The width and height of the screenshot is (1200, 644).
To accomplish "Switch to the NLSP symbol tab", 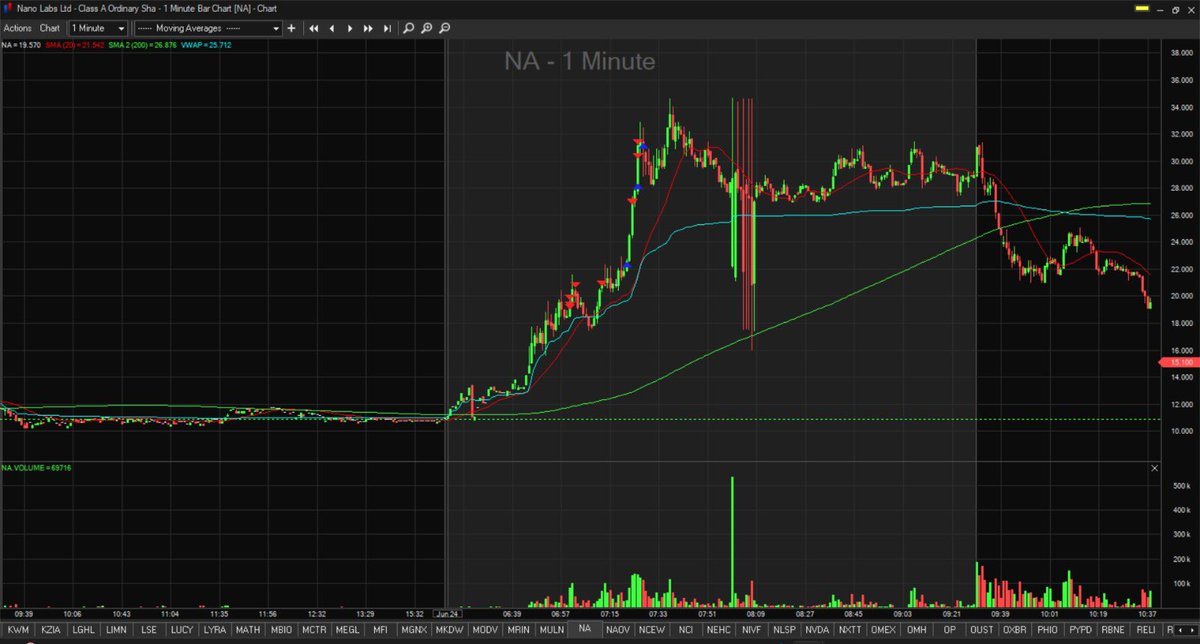I will pos(785,630).
